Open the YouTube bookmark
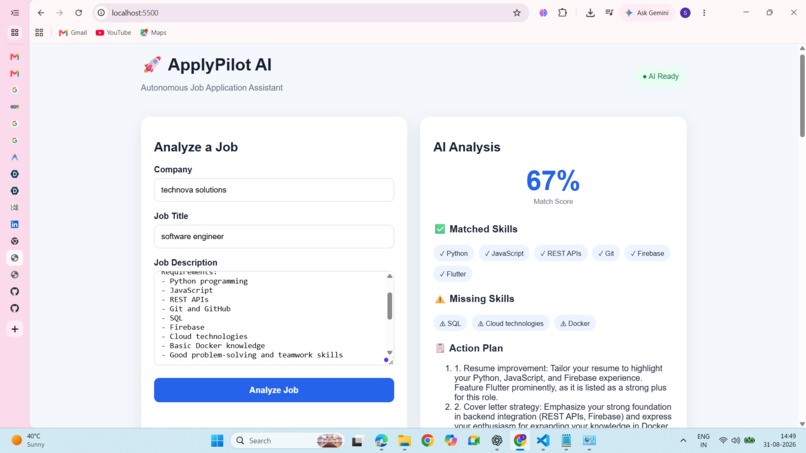 [113, 32]
